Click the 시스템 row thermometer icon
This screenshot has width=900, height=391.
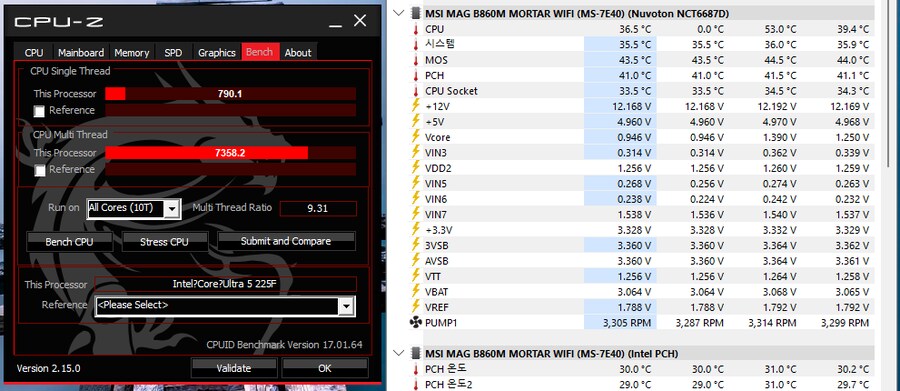tap(416, 44)
